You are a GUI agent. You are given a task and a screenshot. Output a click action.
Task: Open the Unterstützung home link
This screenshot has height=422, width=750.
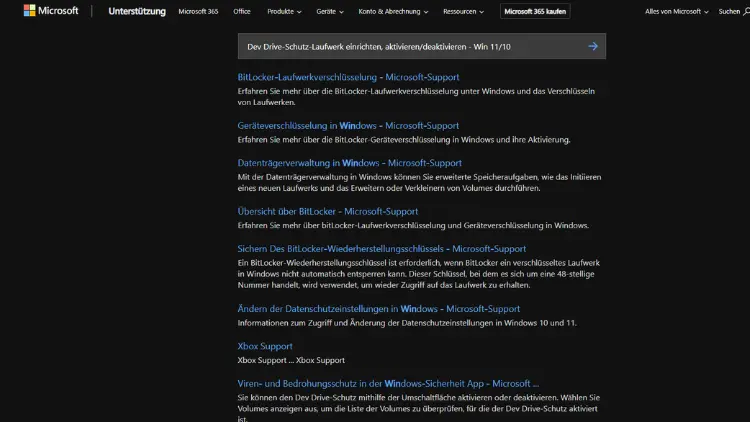pos(137,11)
